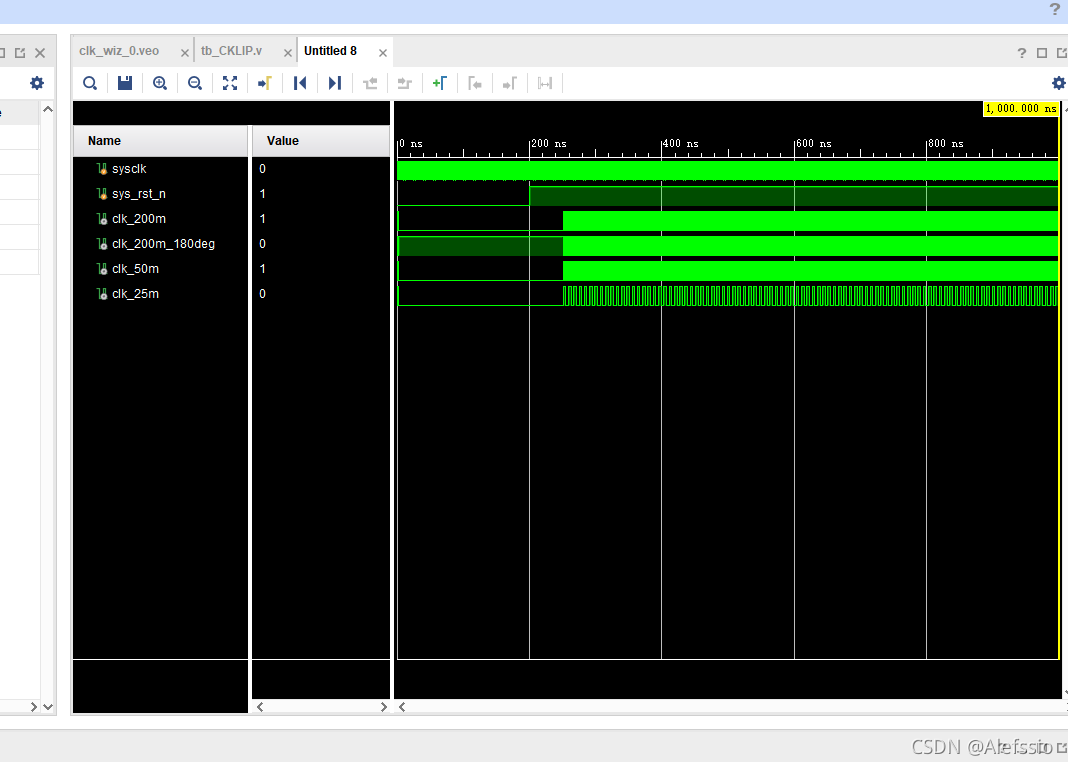
Task: Zoom in on the waveform
Action: tap(160, 83)
